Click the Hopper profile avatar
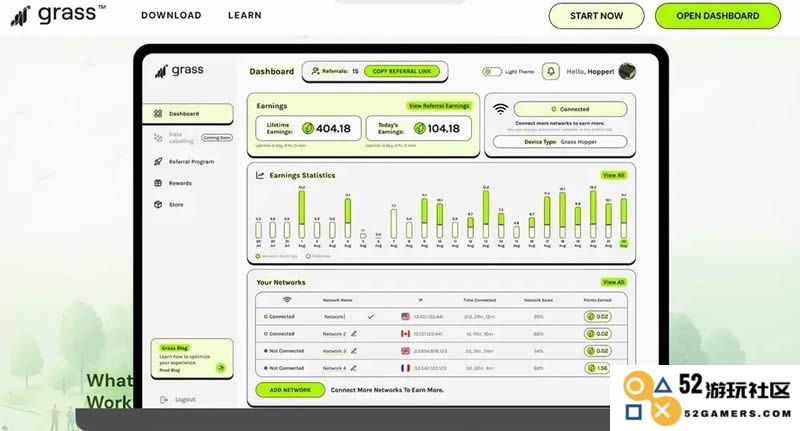Screen dimensions: 800x431 tap(627, 71)
